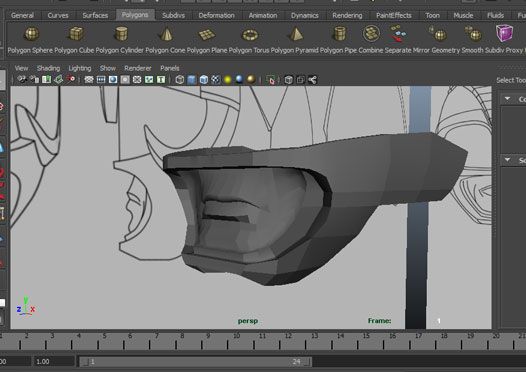Open the viewport Renderer menu
Screen dimensions: 526x372
coord(138,68)
